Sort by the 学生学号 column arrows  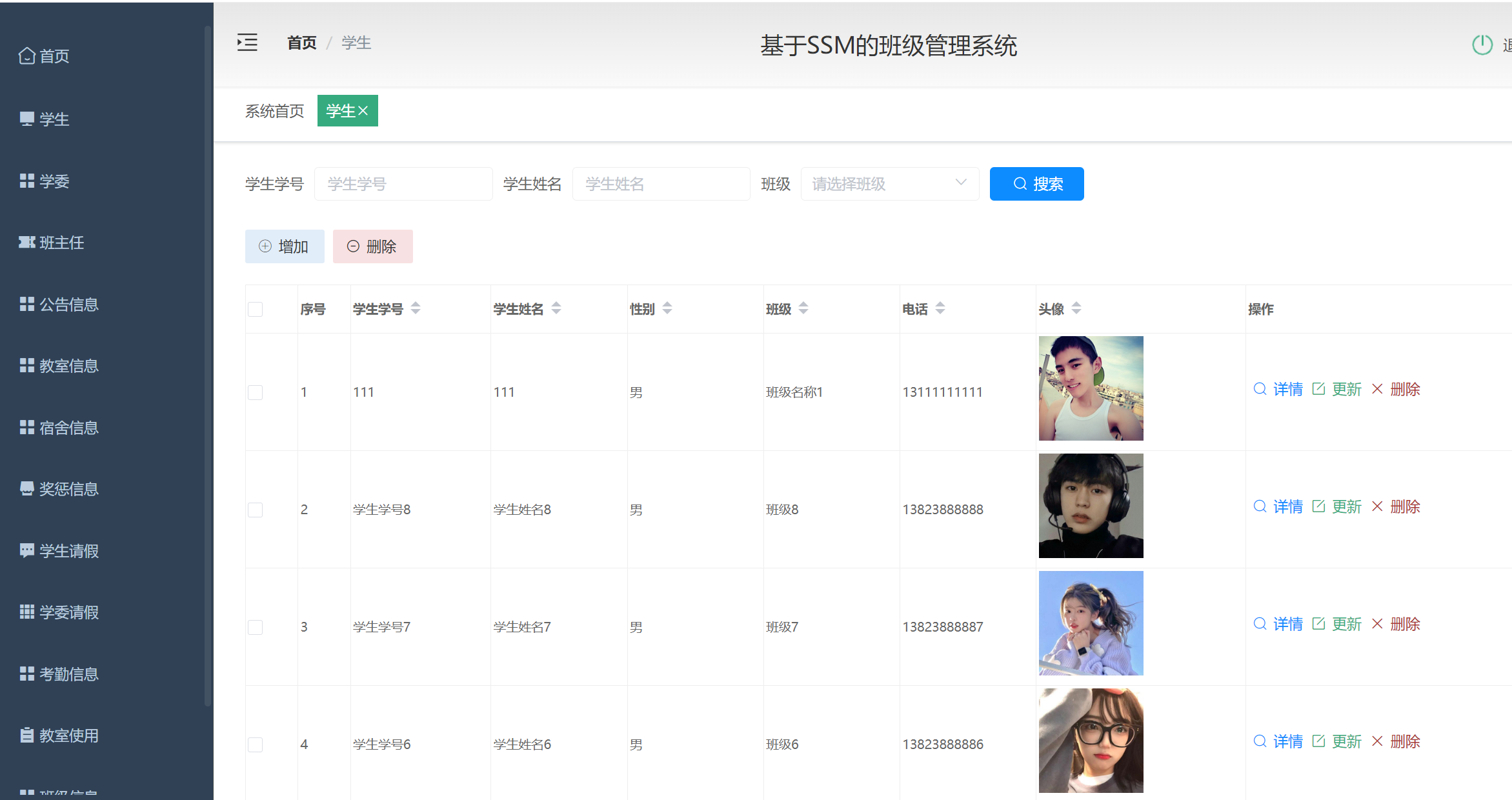[x=416, y=308]
